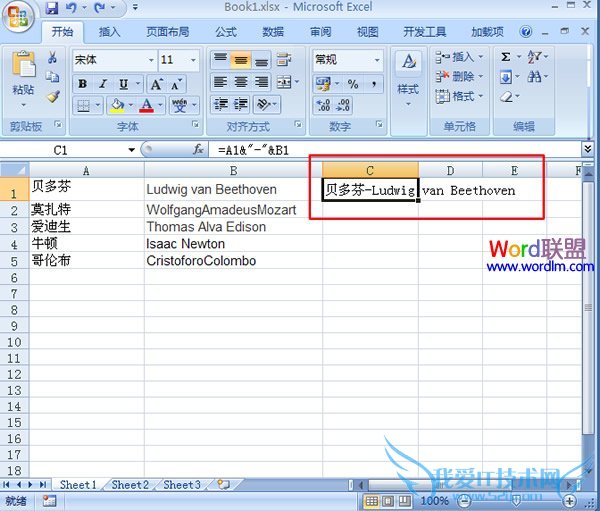
Task: Save workbook using Quick Access icon
Action: 52,8
